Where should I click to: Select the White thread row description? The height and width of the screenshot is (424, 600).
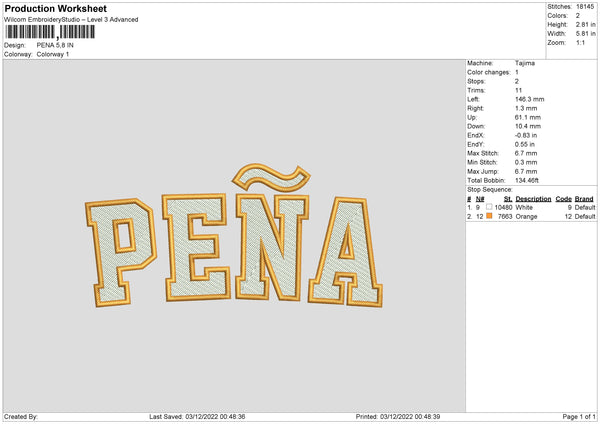pyautogui.click(x=529, y=207)
